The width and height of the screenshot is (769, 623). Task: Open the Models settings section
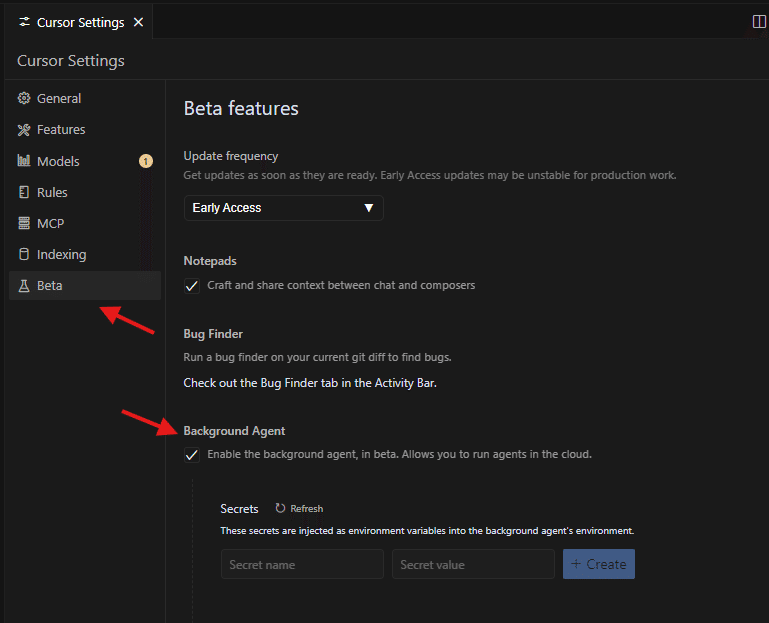(58, 161)
